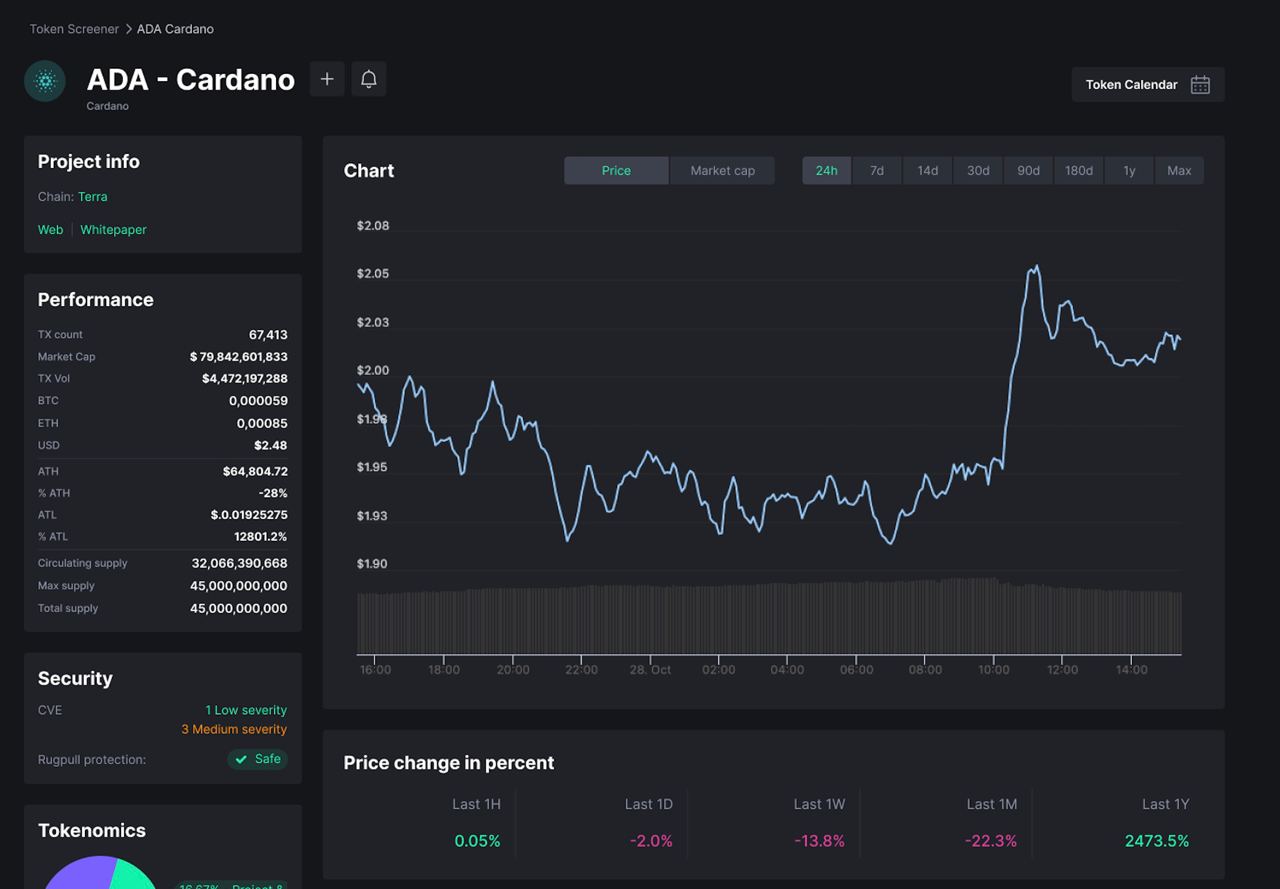Click the ETH value 0,00085
Viewport: 1280px width, 889px height.
pyautogui.click(x=261, y=424)
